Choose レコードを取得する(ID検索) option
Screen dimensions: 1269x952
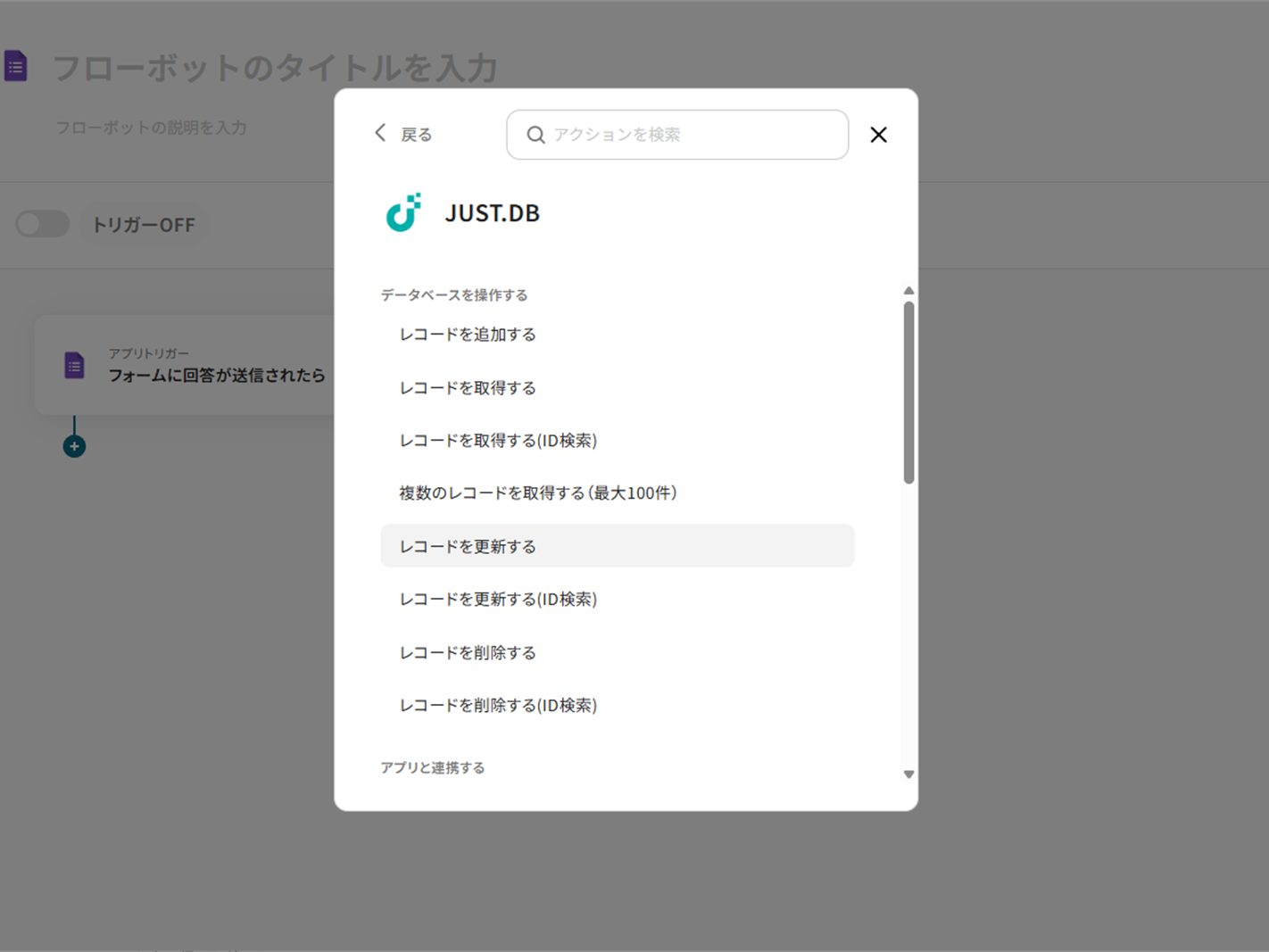pos(498,441)
